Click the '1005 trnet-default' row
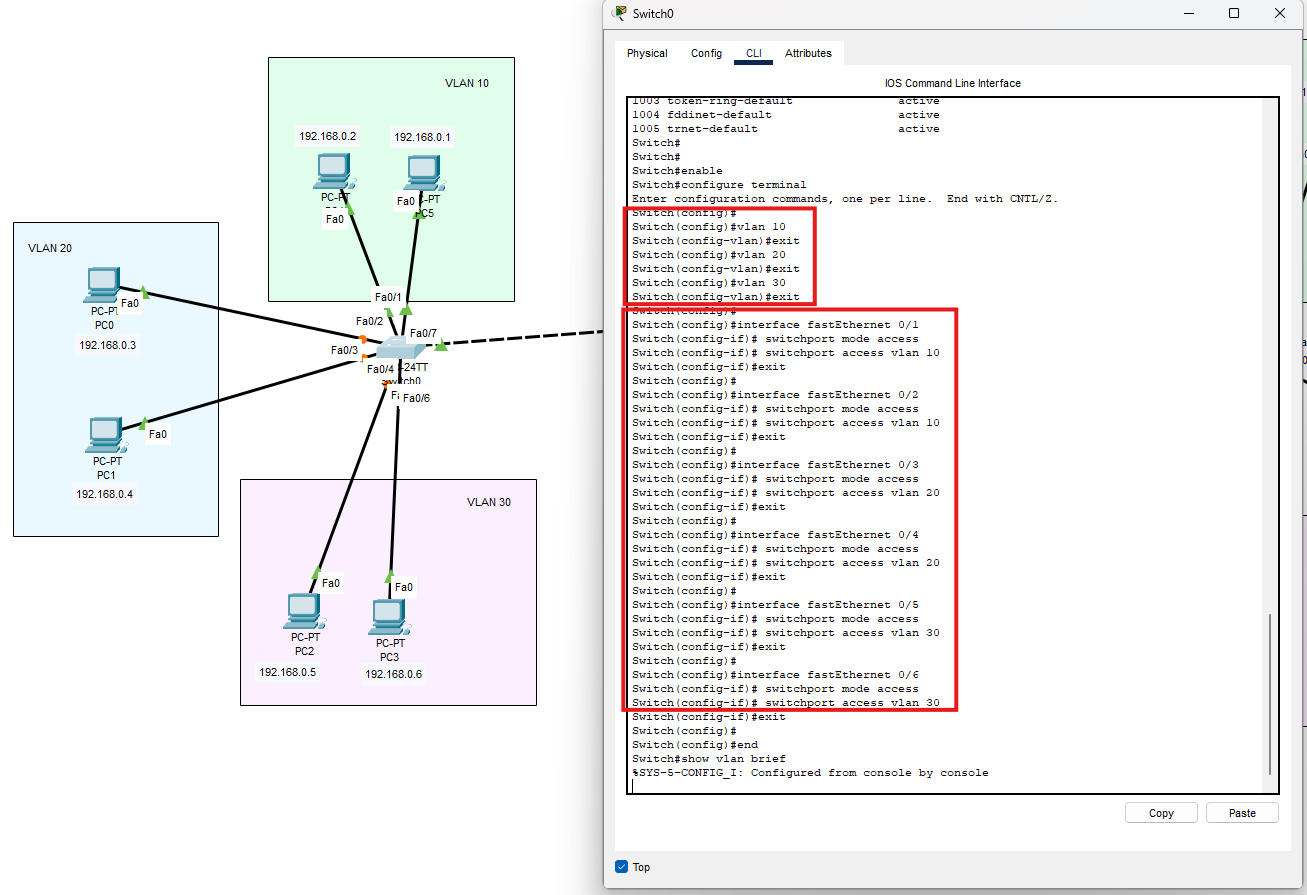 (786, 129)
